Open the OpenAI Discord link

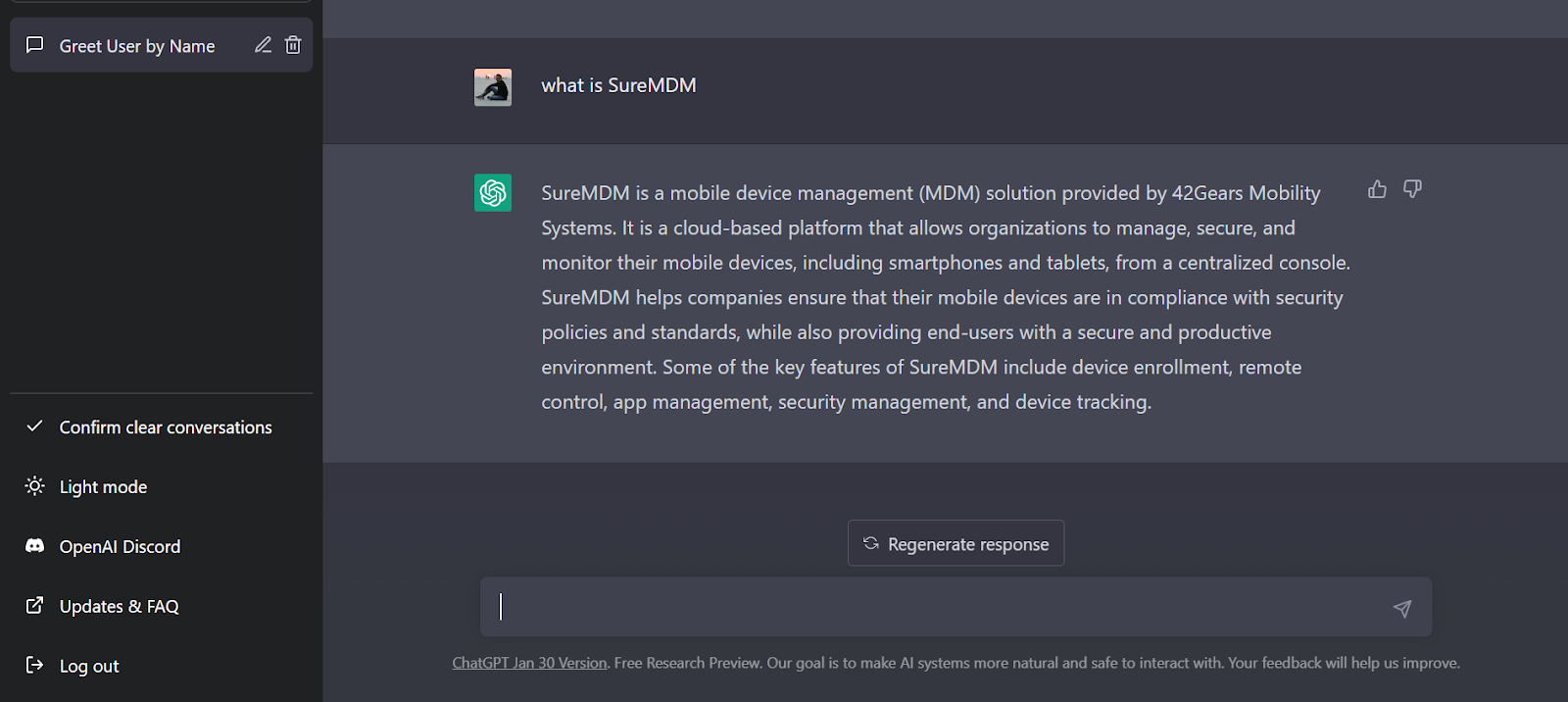161,547
